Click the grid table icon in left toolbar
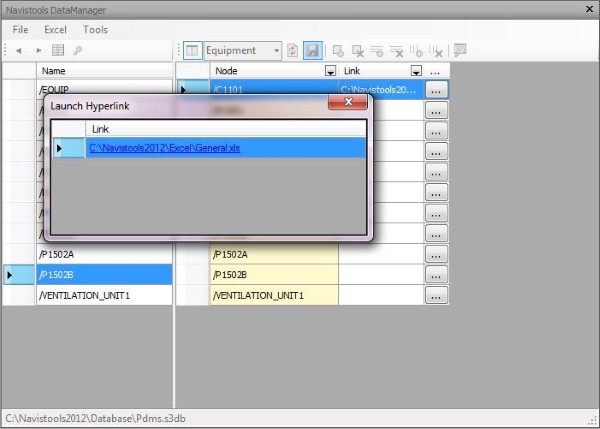Image resolution: width=600 pixels, height=429 pixels. coord(58,50)
